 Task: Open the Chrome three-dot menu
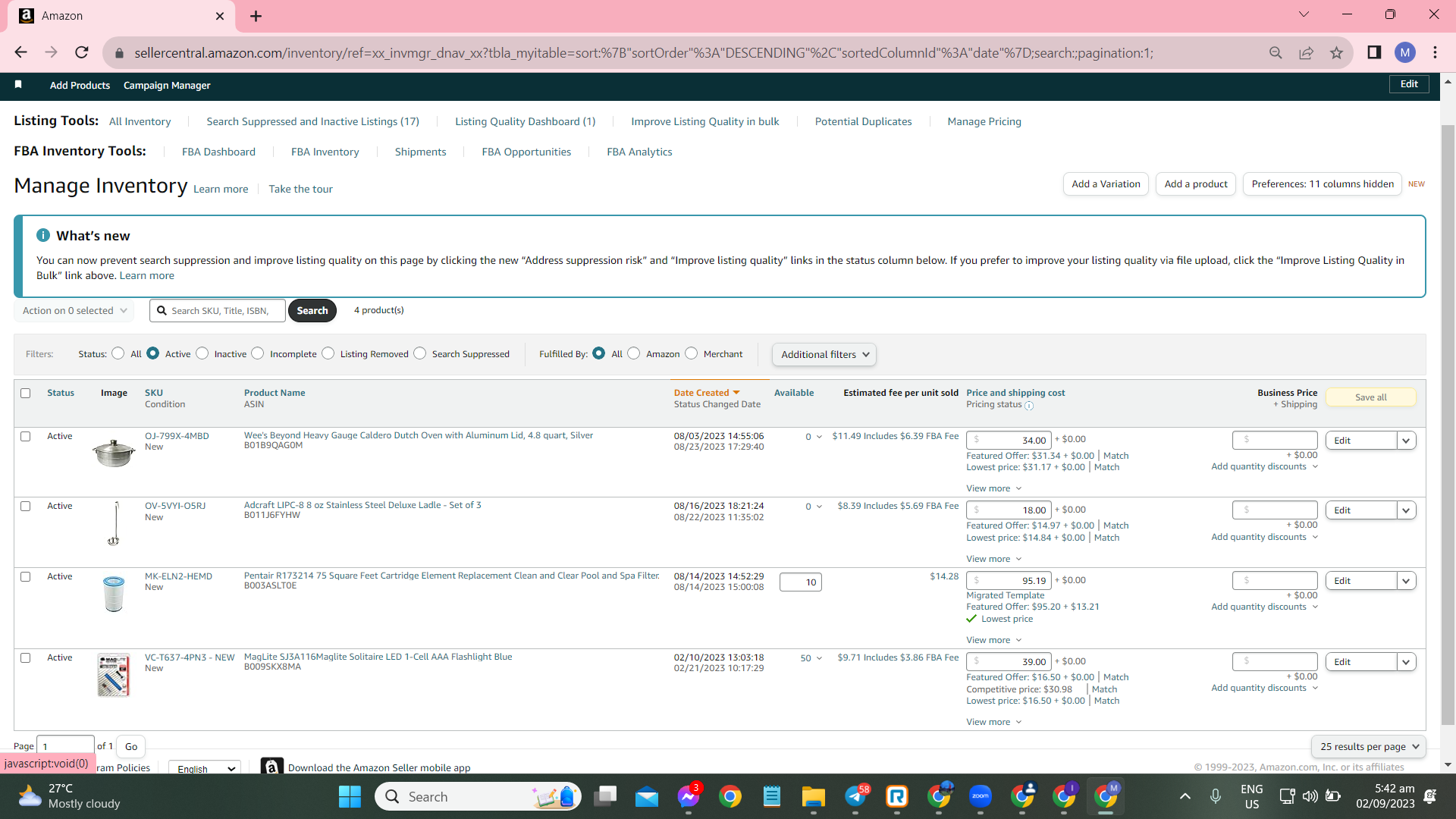(x=1436, y=52)
